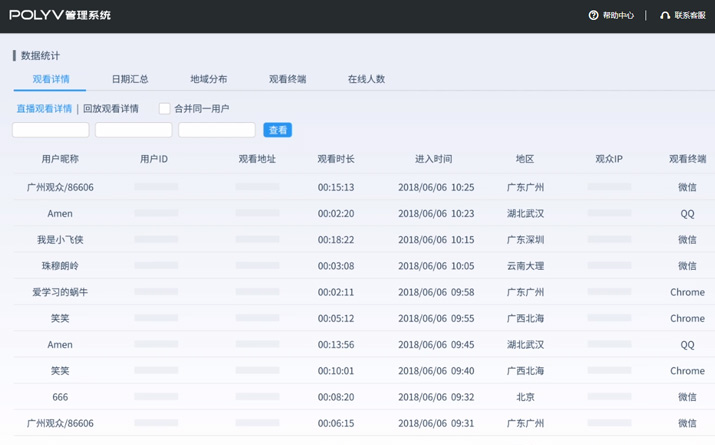
Task: Click the customer service headset icon
Action: pos(665,15)
